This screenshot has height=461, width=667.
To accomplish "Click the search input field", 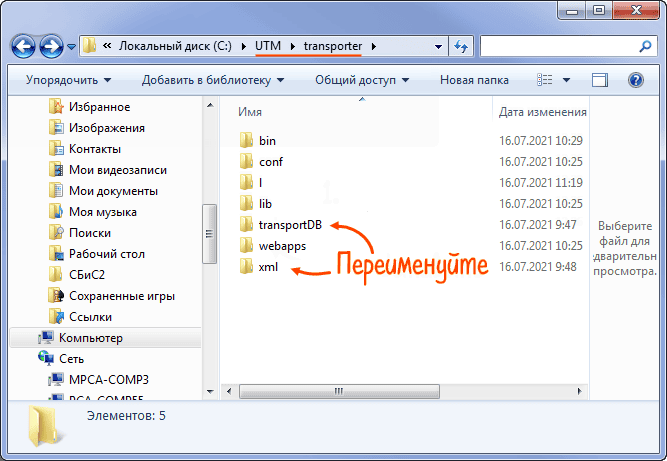I will pos(560,46).
